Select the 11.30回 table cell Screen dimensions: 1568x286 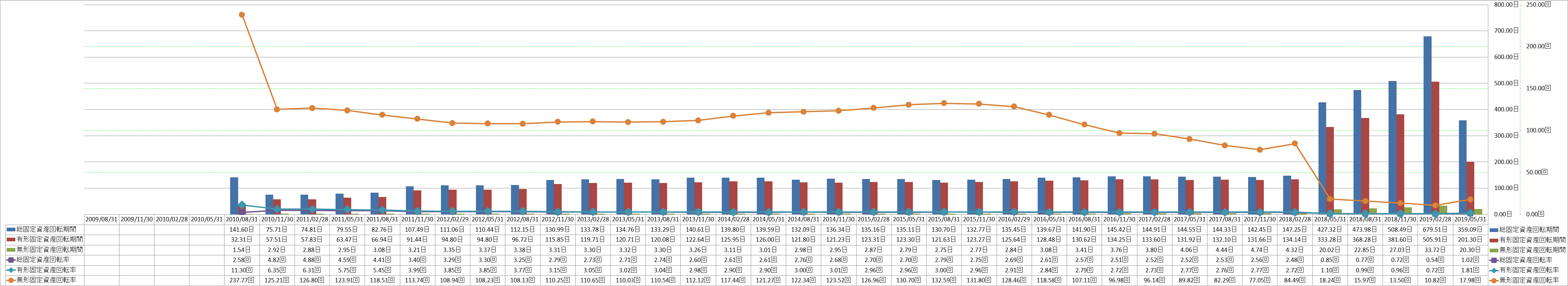tap(241, 270)
